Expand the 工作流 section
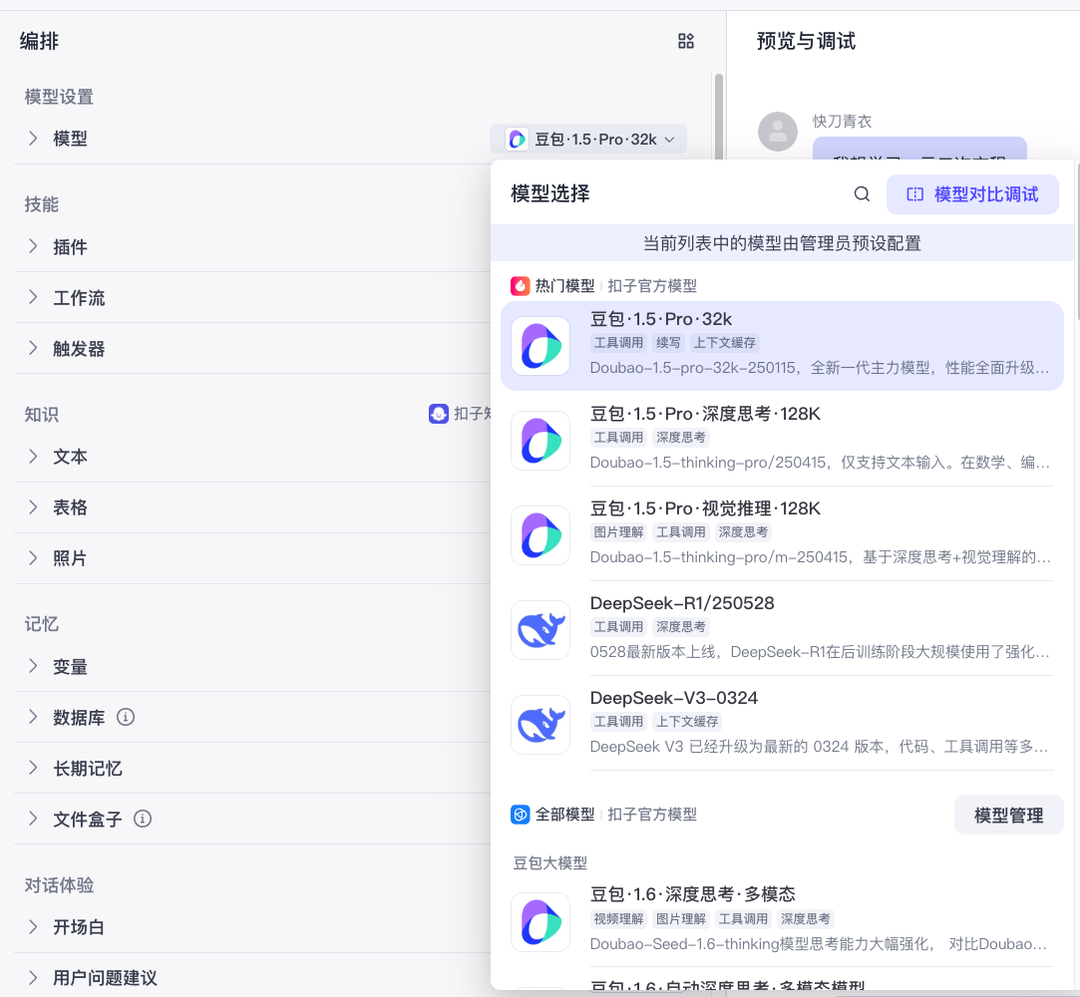Image resolution: width=1080 pixels, height=997 pixels. 33,298
